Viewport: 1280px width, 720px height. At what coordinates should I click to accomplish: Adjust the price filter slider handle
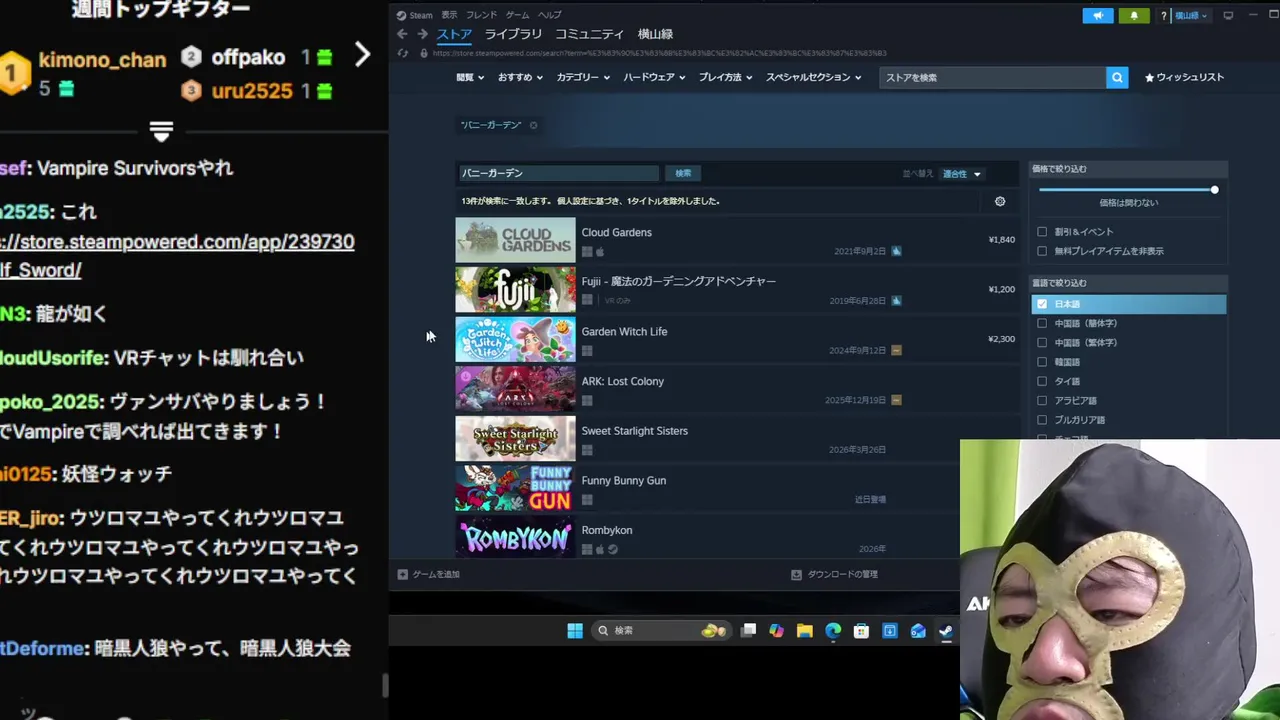1214,190
